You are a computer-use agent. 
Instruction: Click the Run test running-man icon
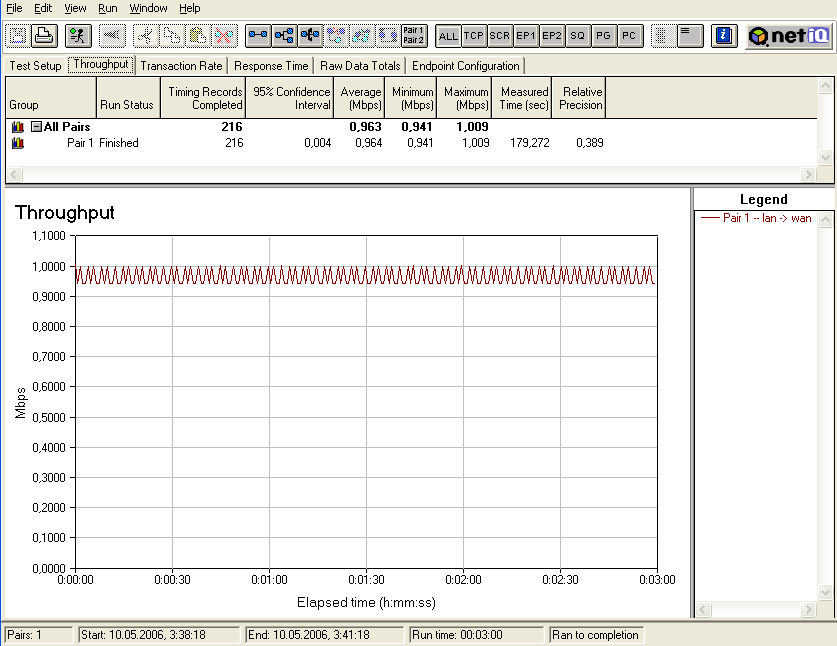78,36
